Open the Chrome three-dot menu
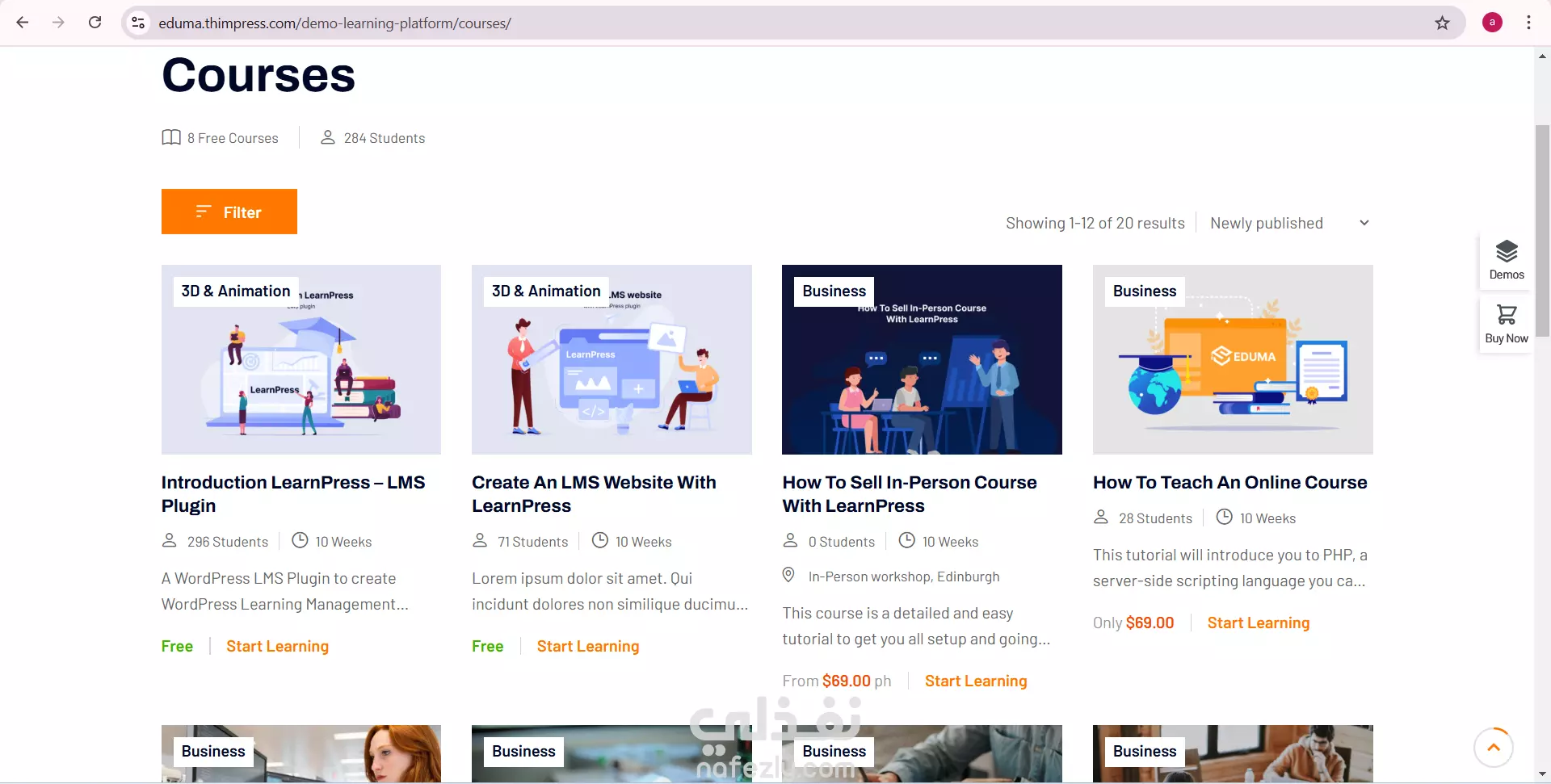Screen dimensions: 1551x784 coord(1528,23)
